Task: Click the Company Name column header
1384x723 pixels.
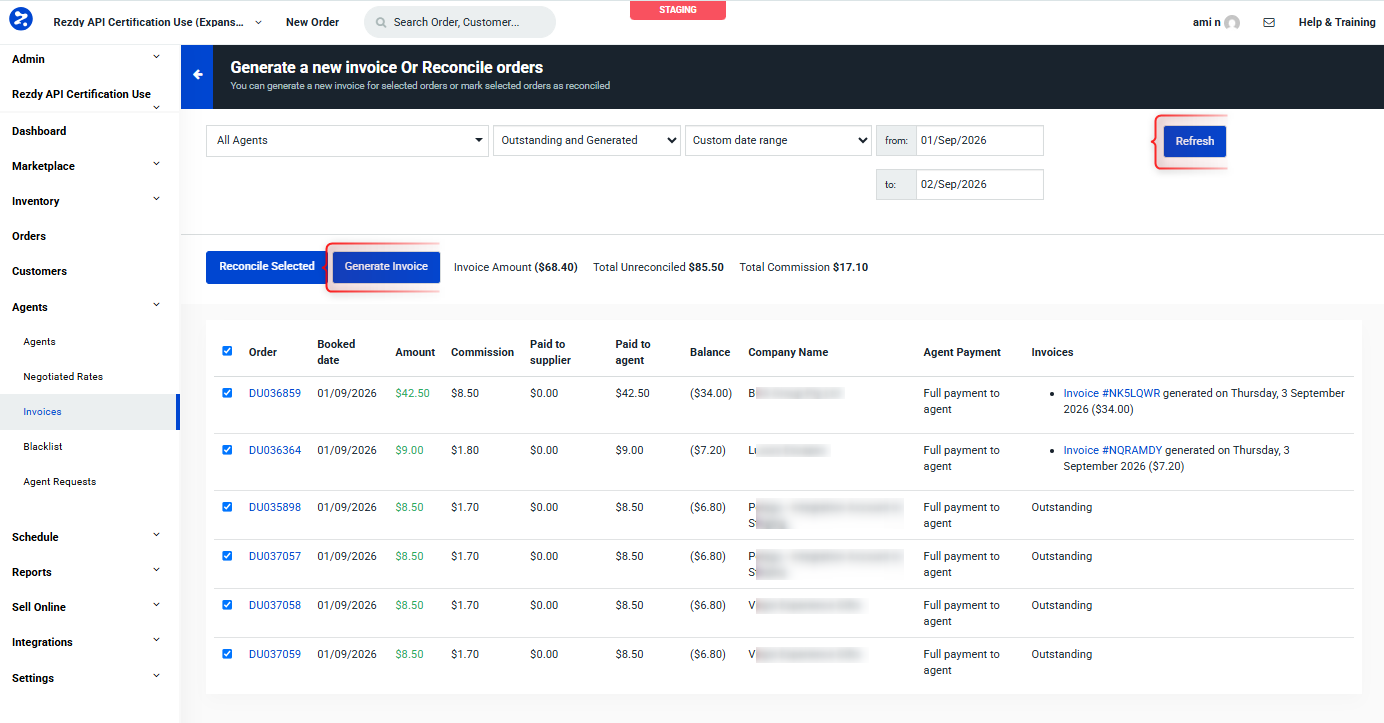Action: point(788,352)
